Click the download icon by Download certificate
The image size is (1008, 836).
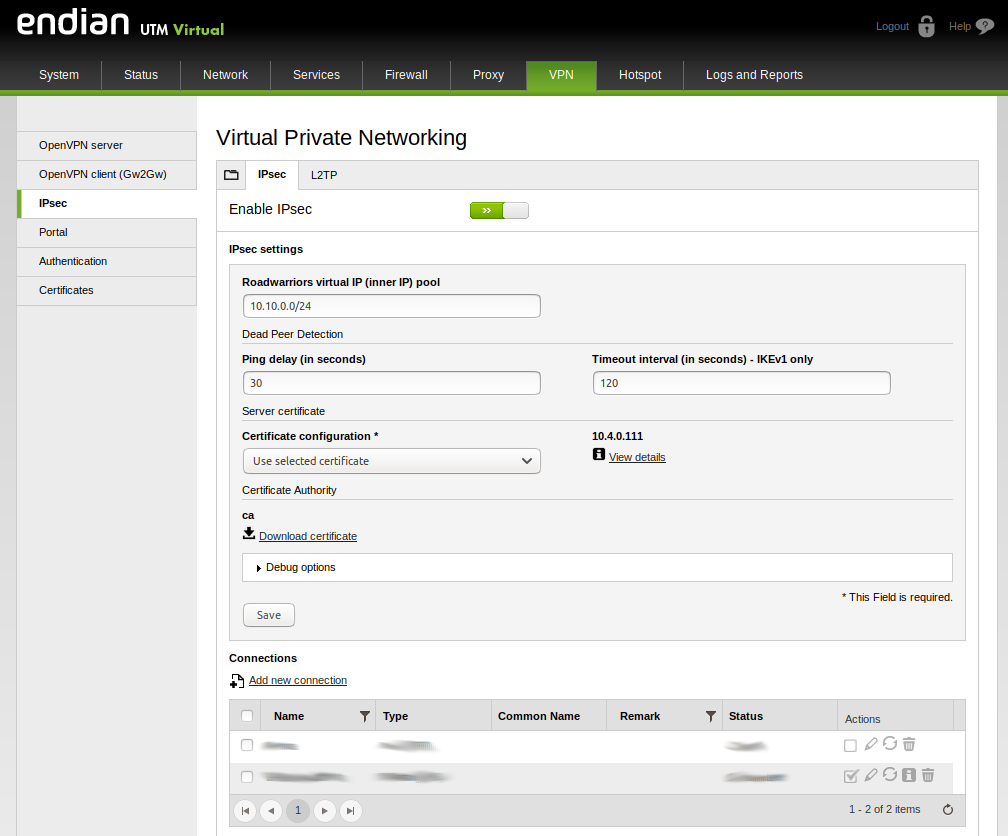coord(249,533)
